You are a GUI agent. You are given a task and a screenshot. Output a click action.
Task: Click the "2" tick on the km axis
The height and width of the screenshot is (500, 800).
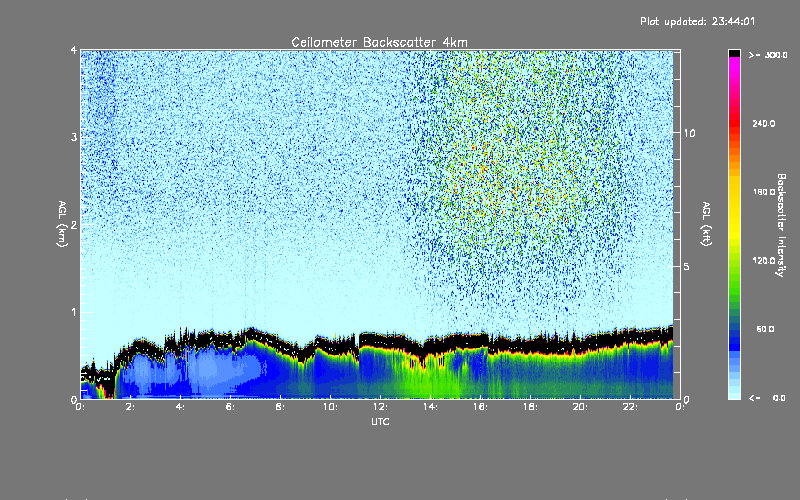74,224
